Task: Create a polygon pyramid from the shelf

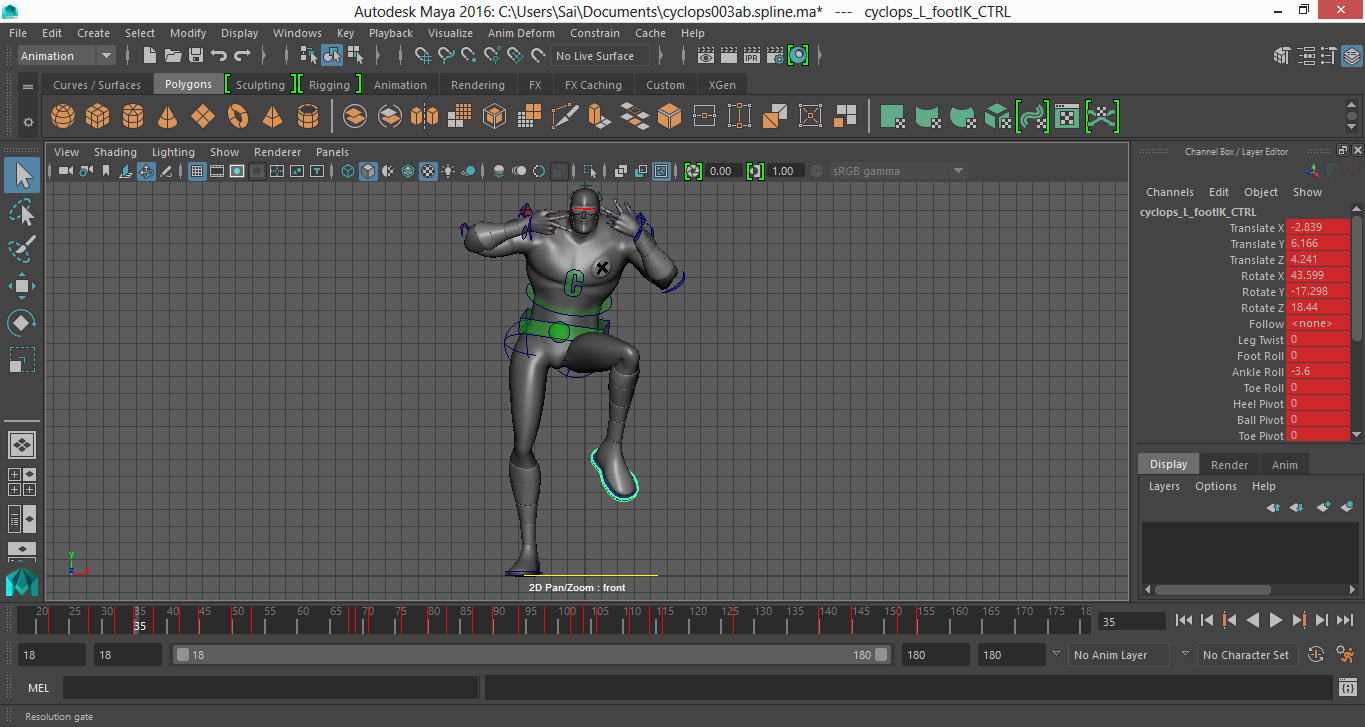Action: click(273, 117)
